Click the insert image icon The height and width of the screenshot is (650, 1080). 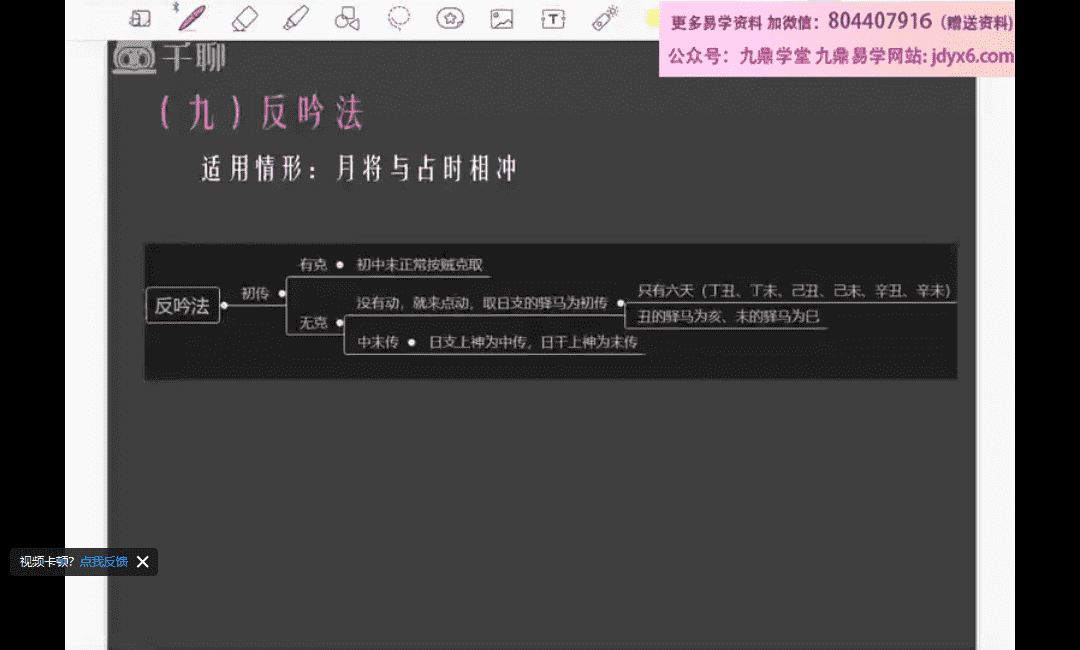point(501,18)
